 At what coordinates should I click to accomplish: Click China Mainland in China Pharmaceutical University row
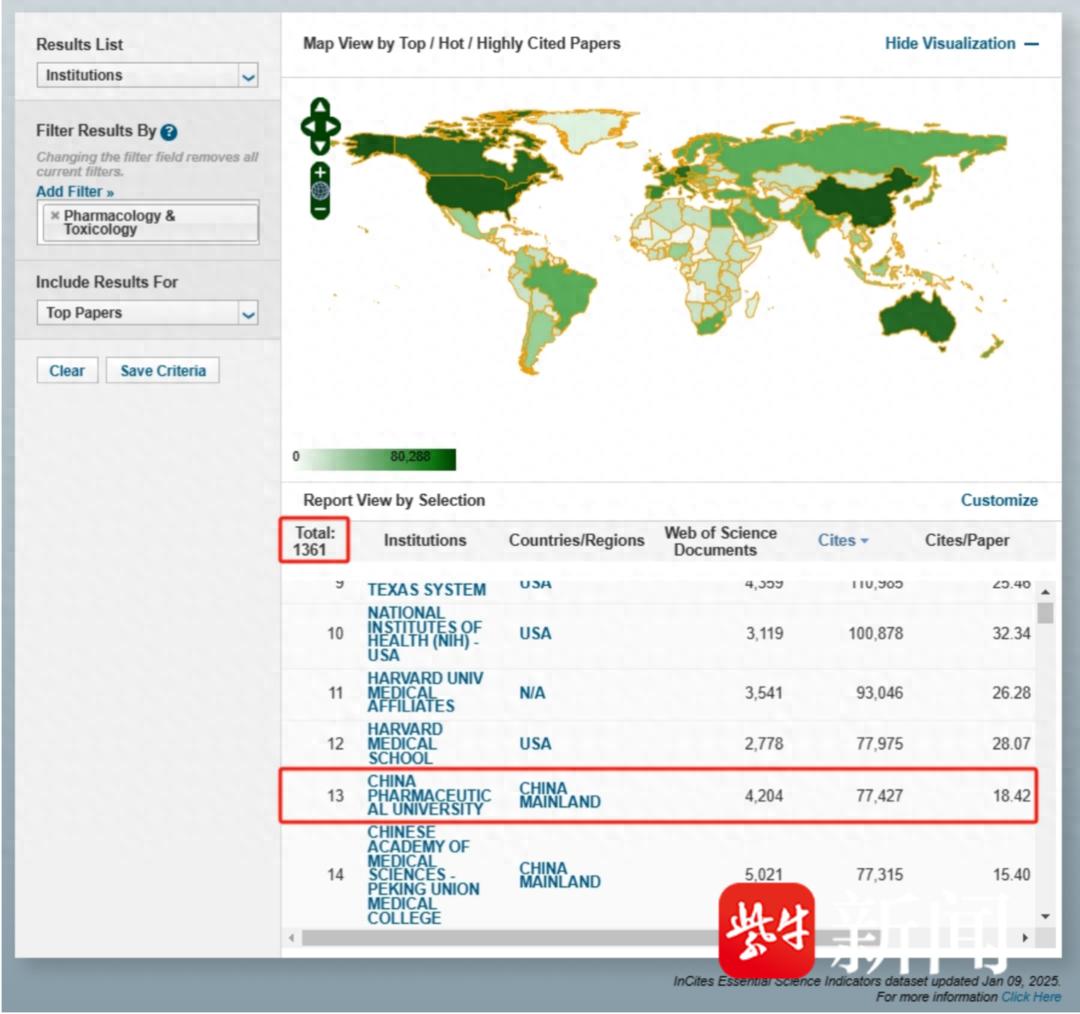560,796
